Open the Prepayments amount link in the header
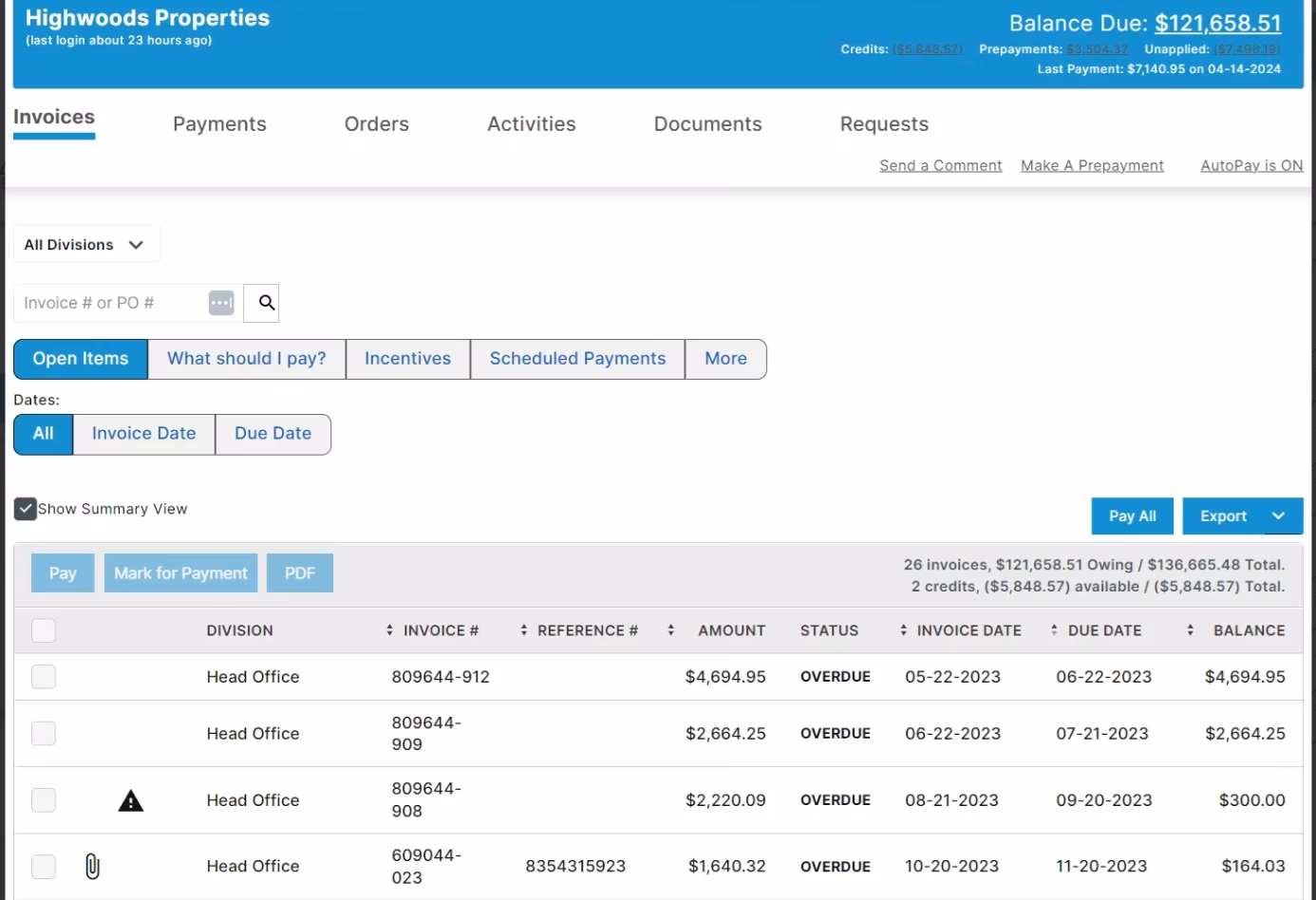This screenshot has width=1316, height=900. click(x=1098, y=49)
